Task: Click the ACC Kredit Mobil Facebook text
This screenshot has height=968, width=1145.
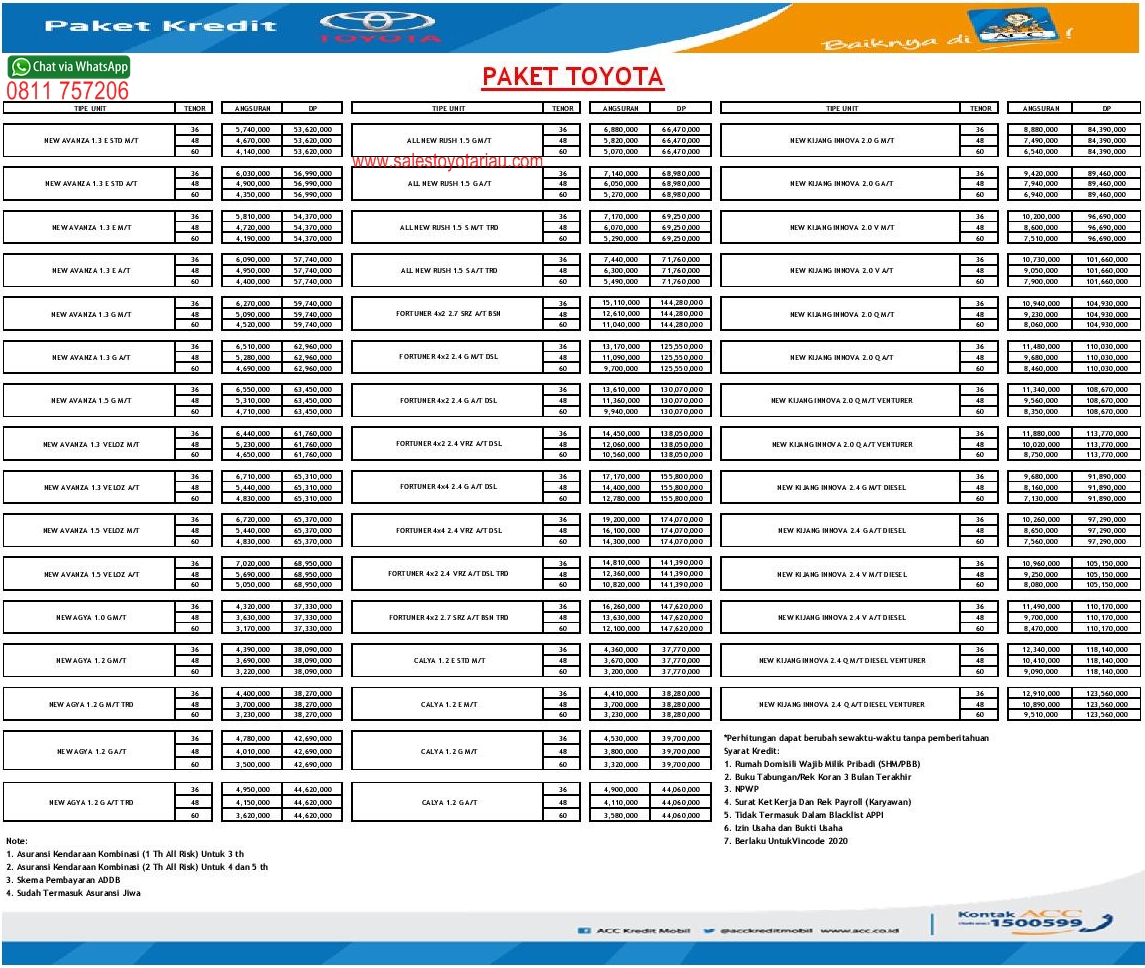Action: point(643,930)
